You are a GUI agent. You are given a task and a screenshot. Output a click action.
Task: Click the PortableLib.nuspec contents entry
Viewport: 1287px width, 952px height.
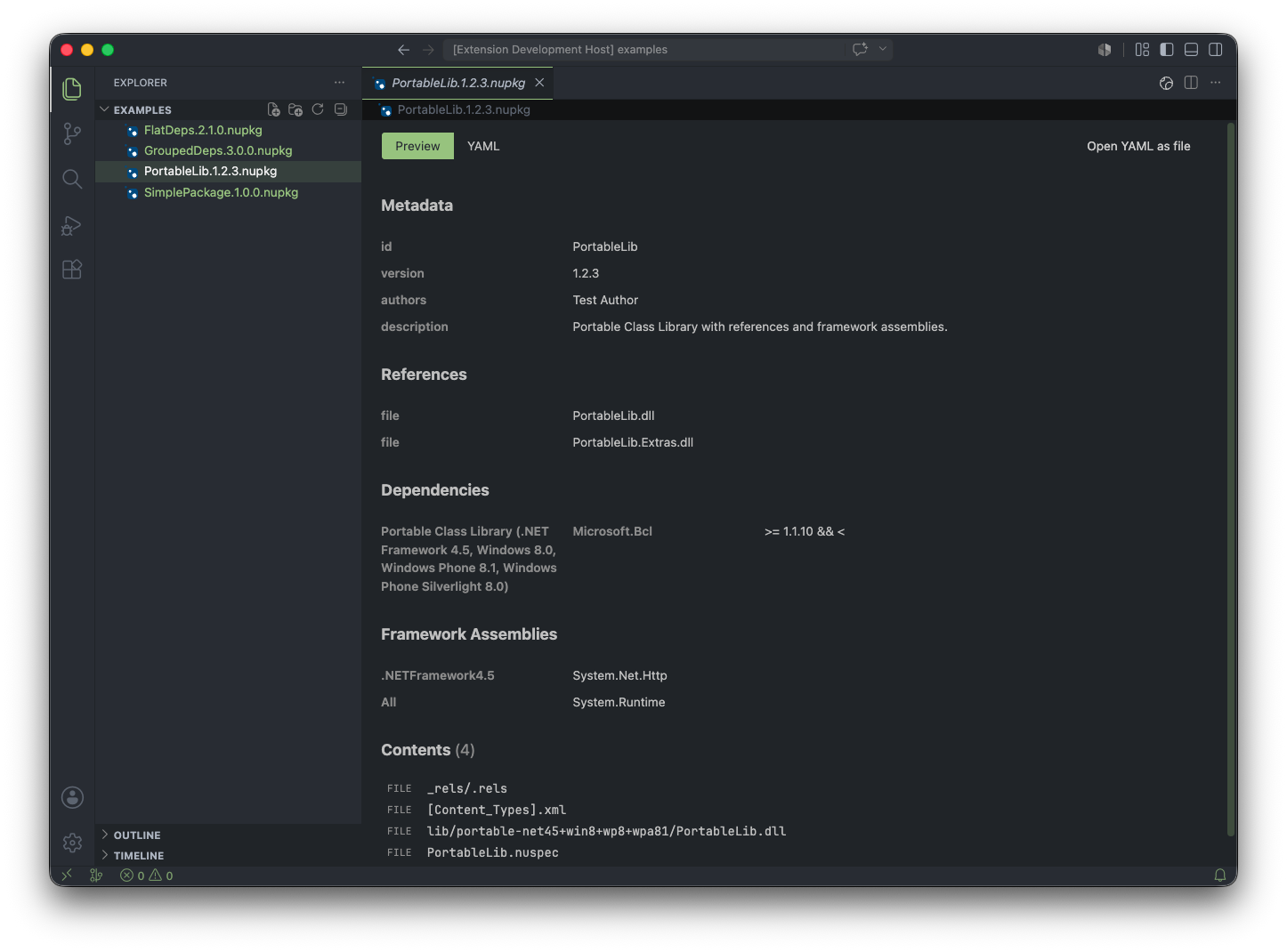(x=493, y=852)
